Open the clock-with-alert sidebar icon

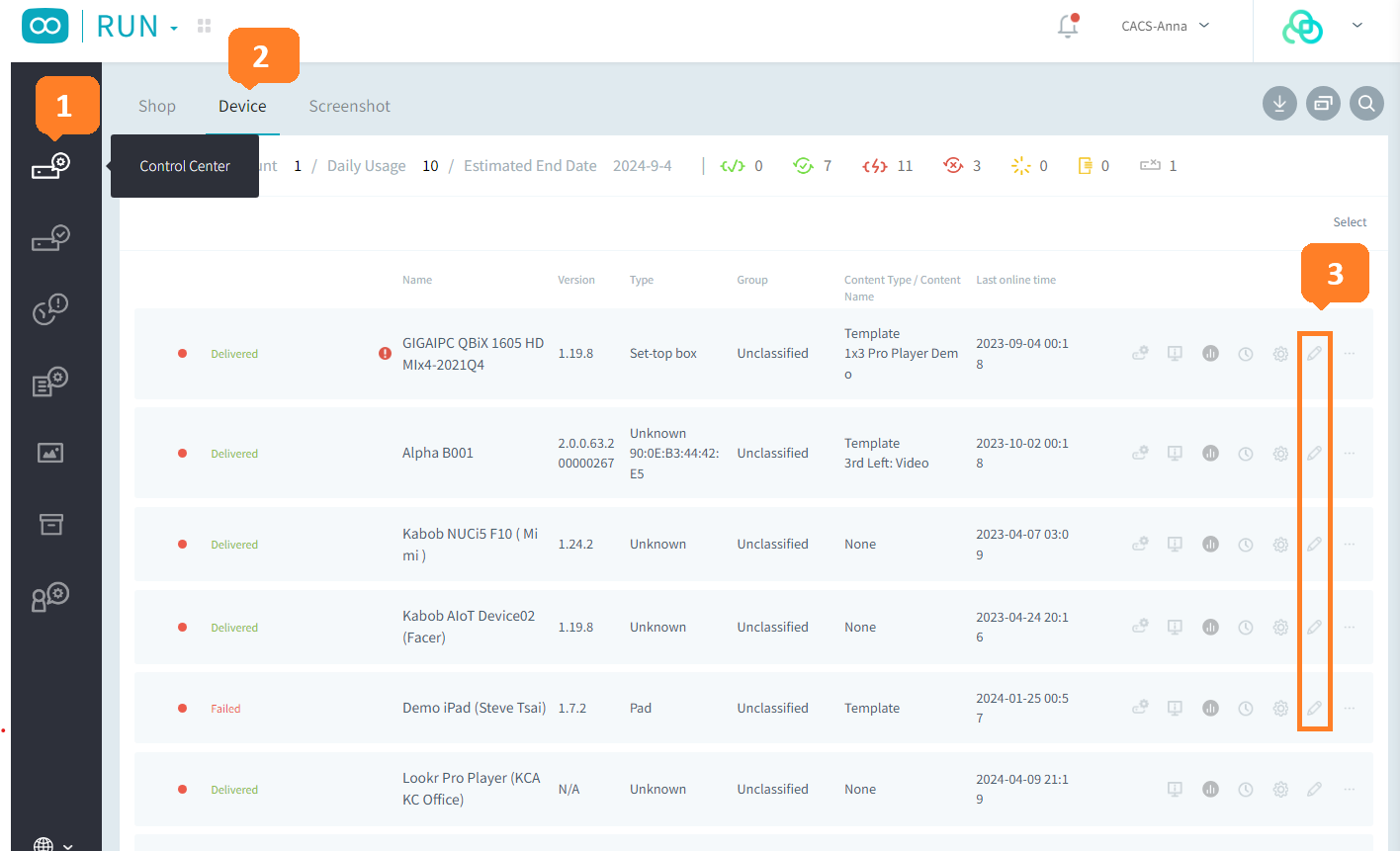50,308
